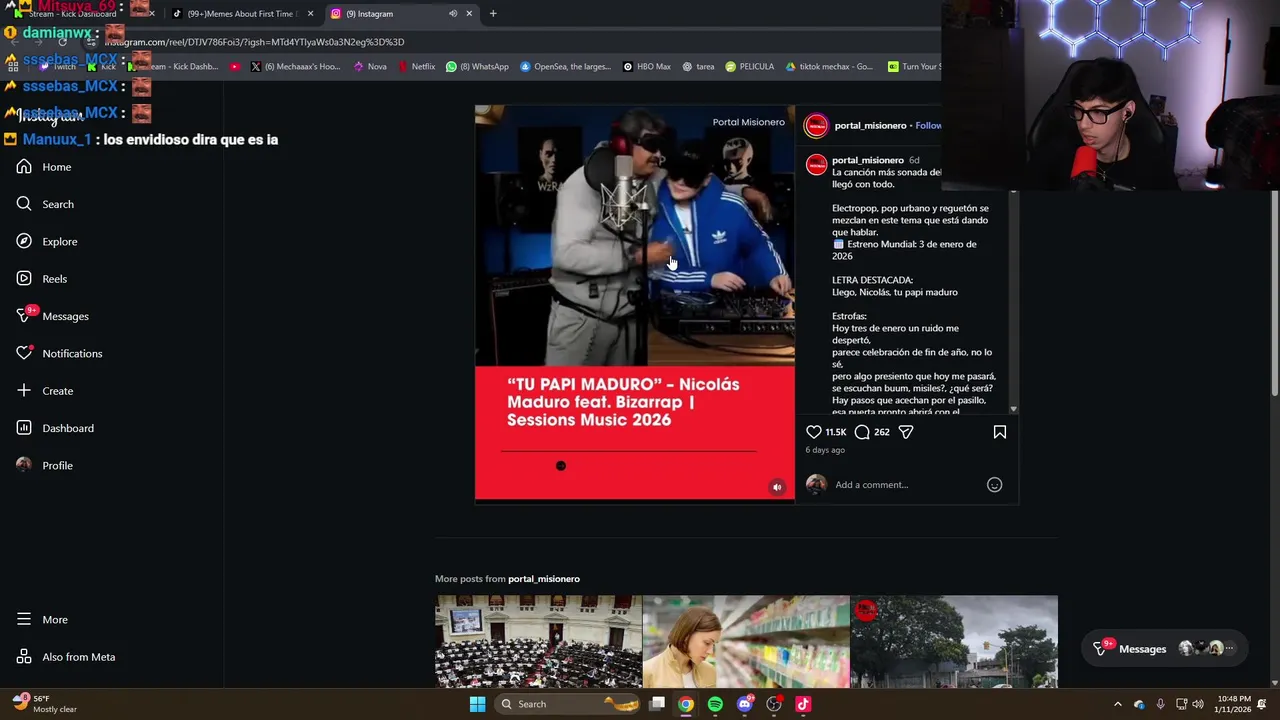The width and height of the screenshot is (1280, 720).
Task: Open the tarea bookmark
Action: tap(698, 67)
